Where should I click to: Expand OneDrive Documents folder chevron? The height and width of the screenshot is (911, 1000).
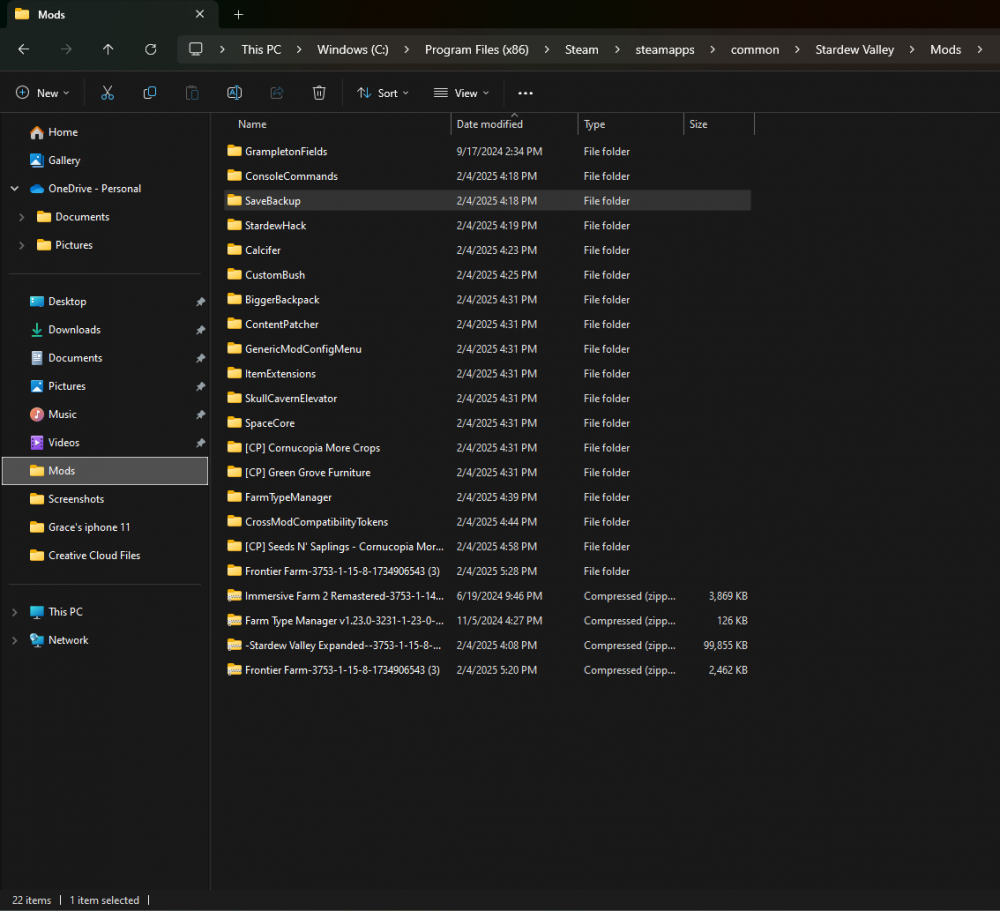(22, 217)
